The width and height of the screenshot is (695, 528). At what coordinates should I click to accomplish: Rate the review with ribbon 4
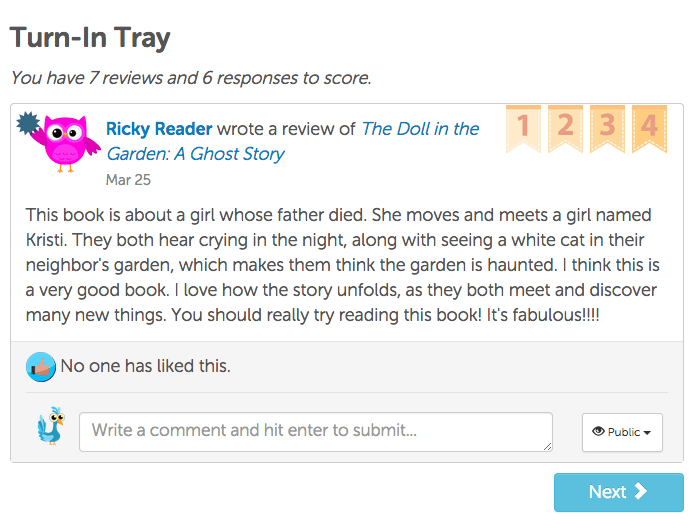(649, 127)
